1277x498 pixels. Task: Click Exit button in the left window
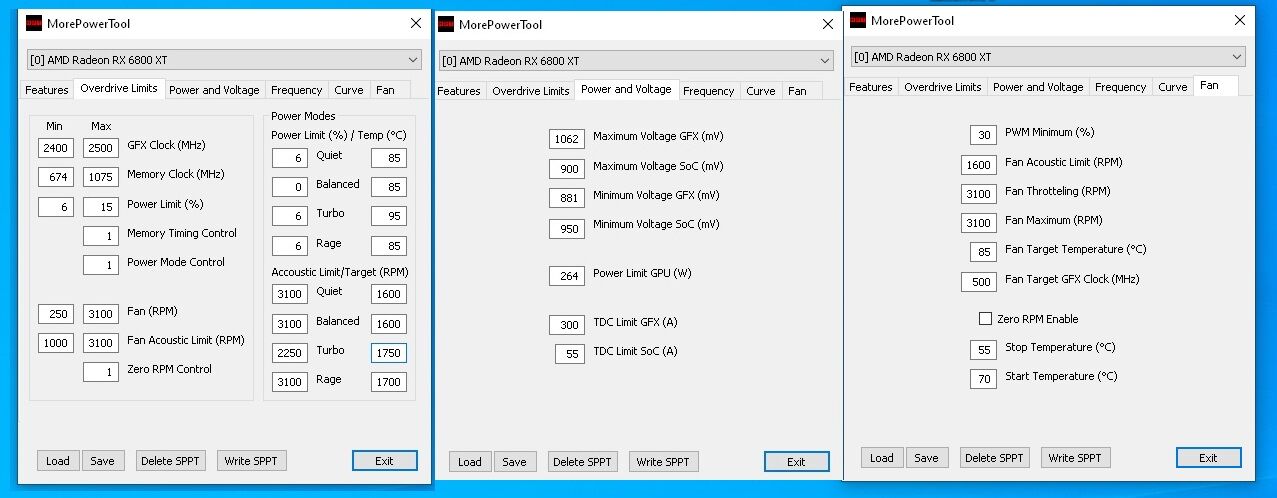(x=384, y=461)
